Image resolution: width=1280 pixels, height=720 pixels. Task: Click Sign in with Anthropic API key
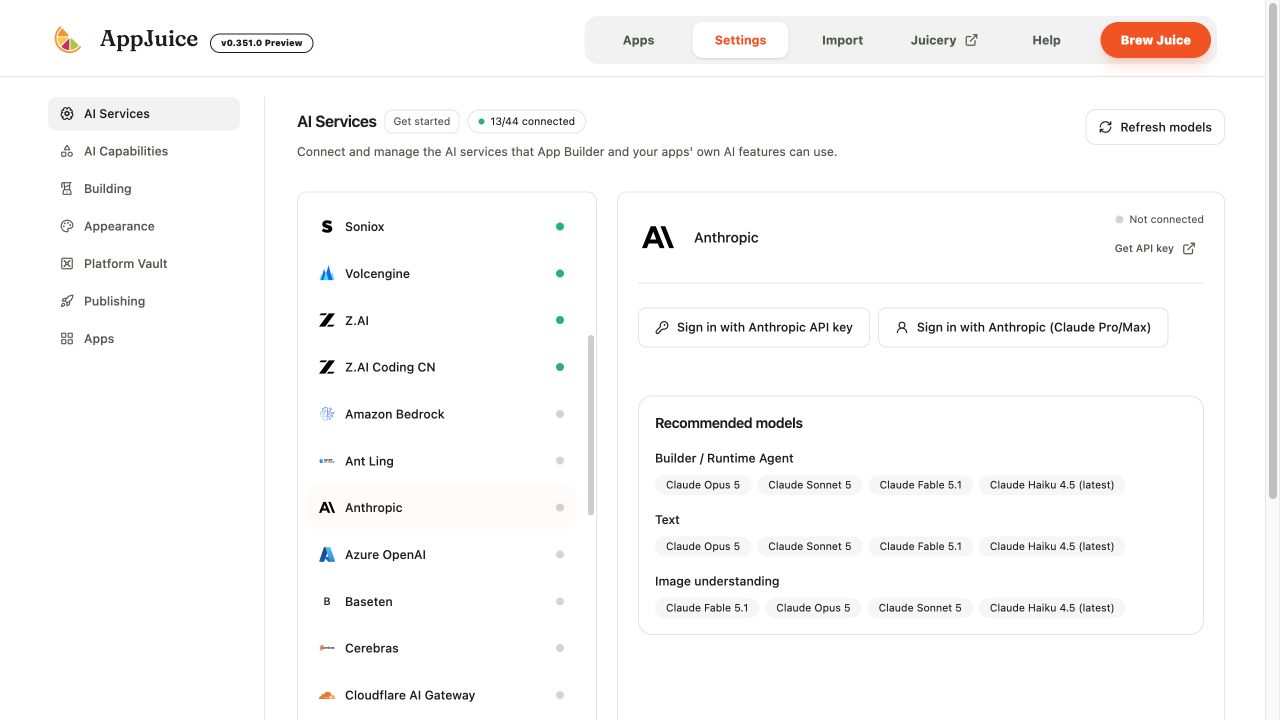pyautogui.click(x=754, y=327)
